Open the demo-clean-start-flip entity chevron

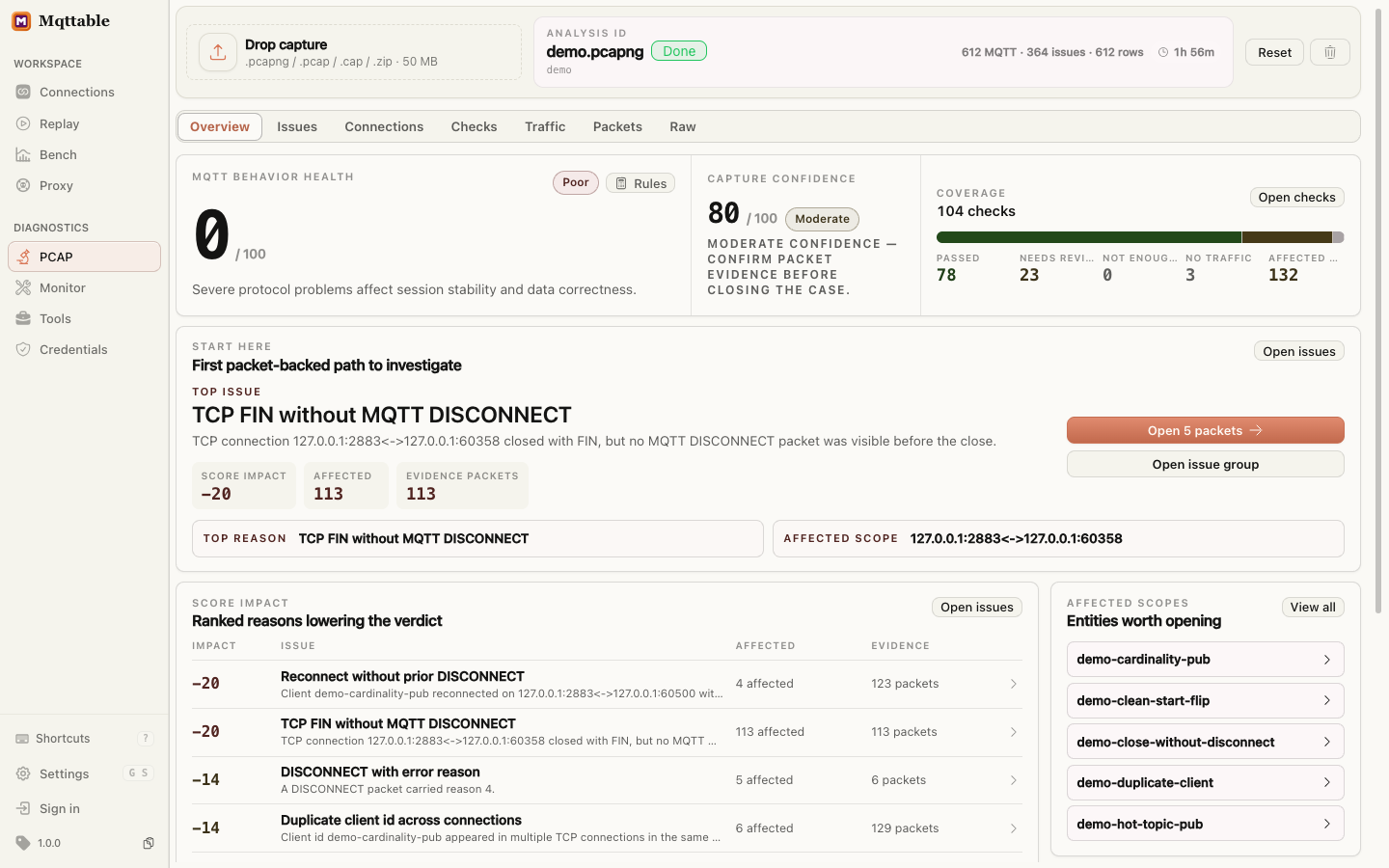(x=1327, y=700)
